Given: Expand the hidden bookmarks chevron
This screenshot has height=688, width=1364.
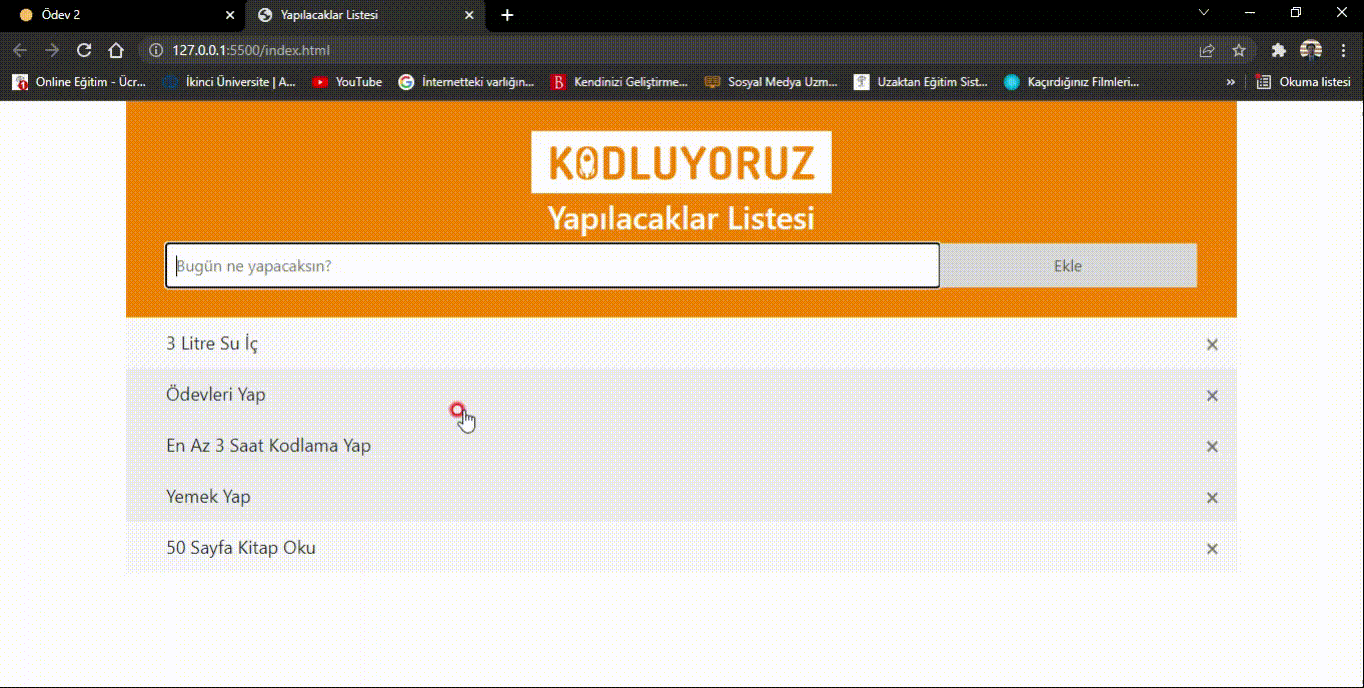Looking at the screenshot, I should (1231, 82).
